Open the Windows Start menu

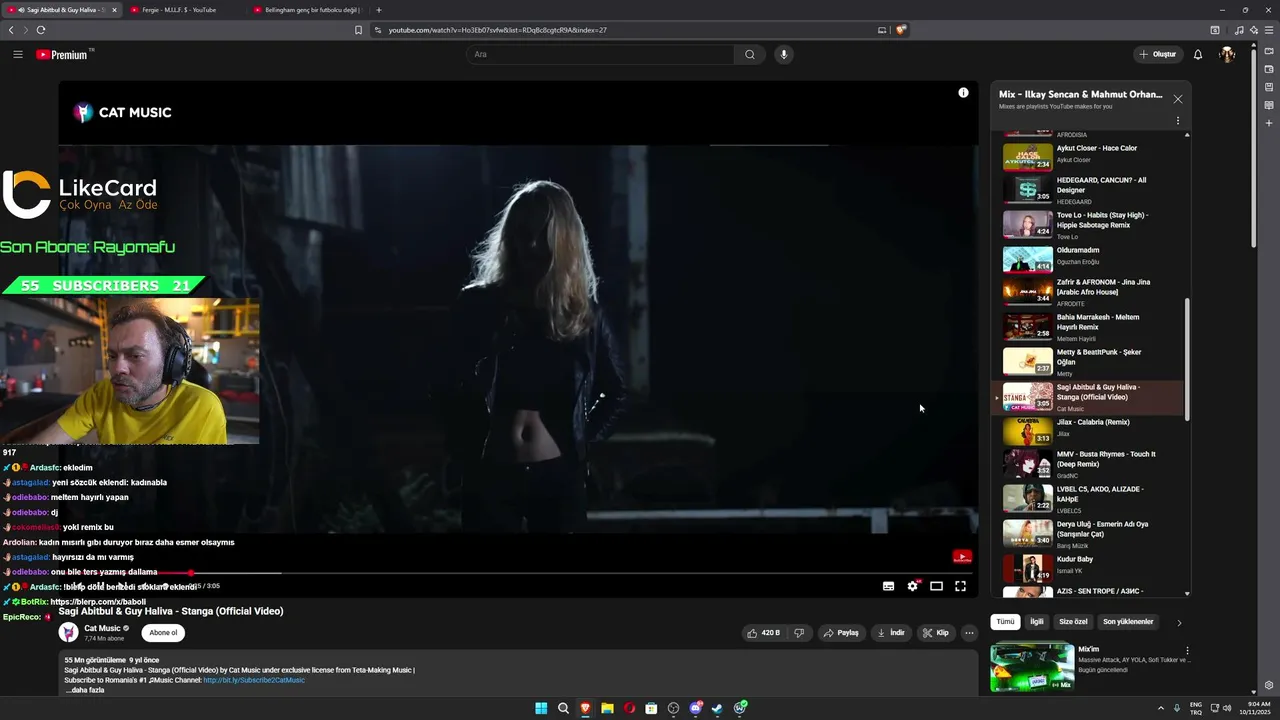pos(541,708)
